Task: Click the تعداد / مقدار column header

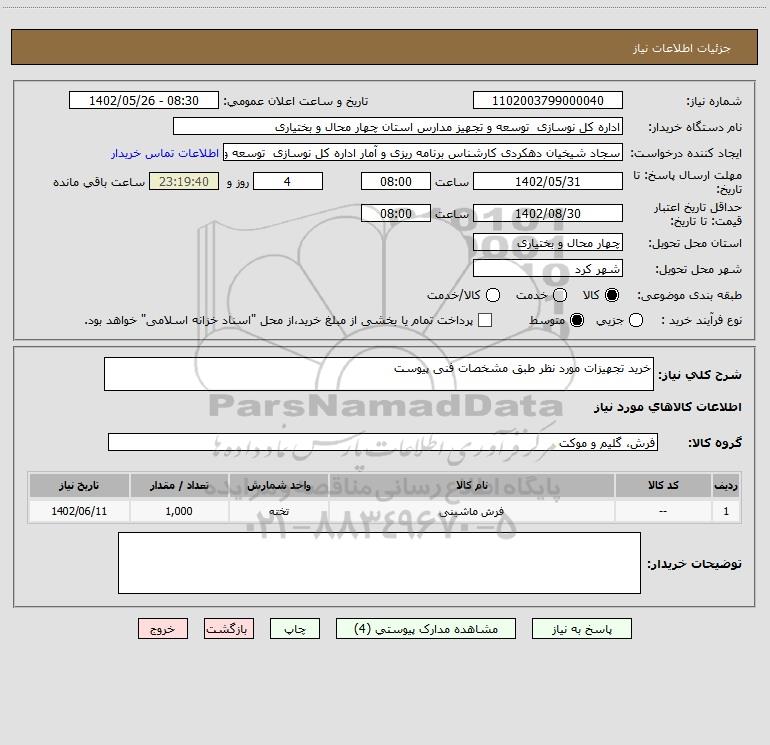Action: (x=179, y=486)
